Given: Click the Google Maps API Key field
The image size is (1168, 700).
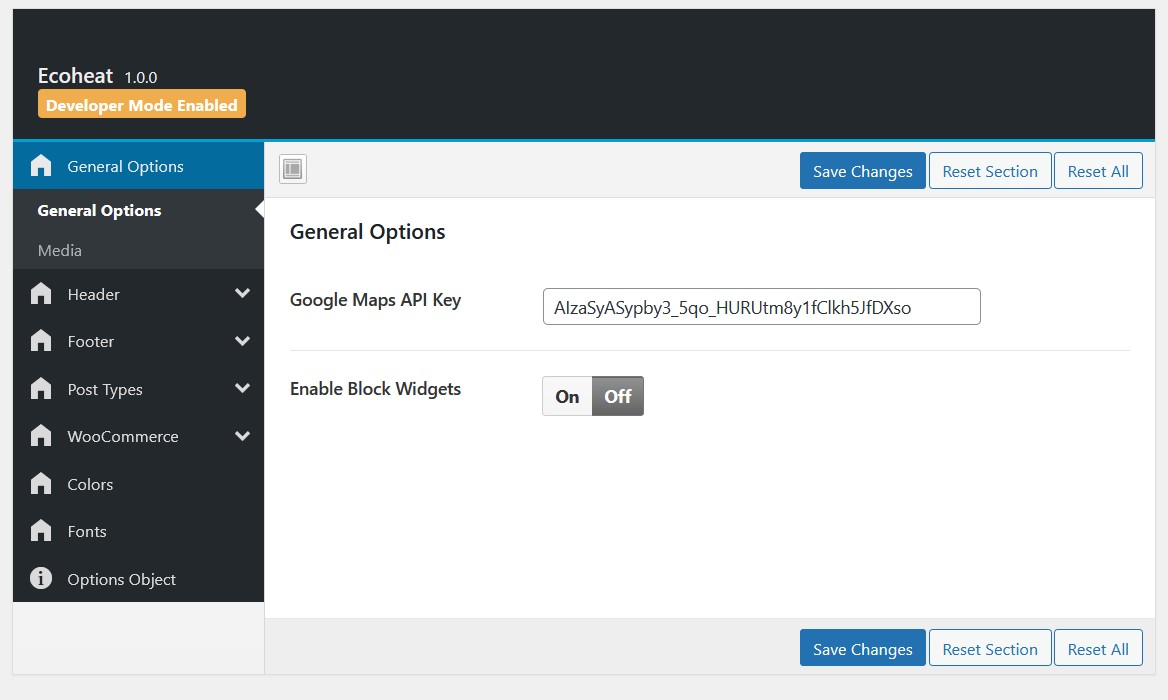Looking at the screenshot, I should (x=761, y=307).
